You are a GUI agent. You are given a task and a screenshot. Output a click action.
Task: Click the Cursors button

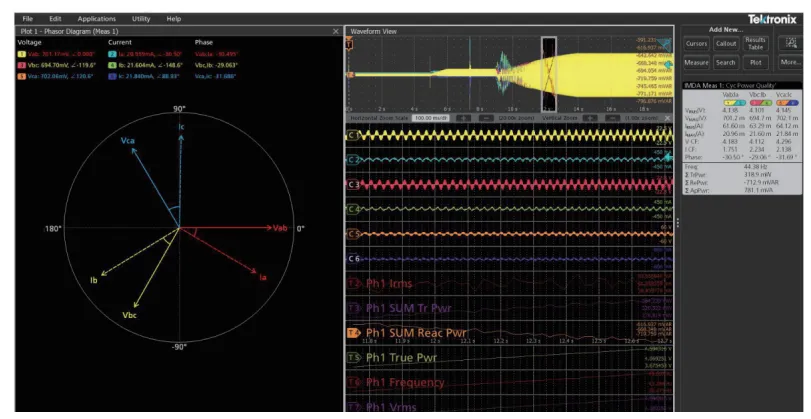[x=697, y=44]
